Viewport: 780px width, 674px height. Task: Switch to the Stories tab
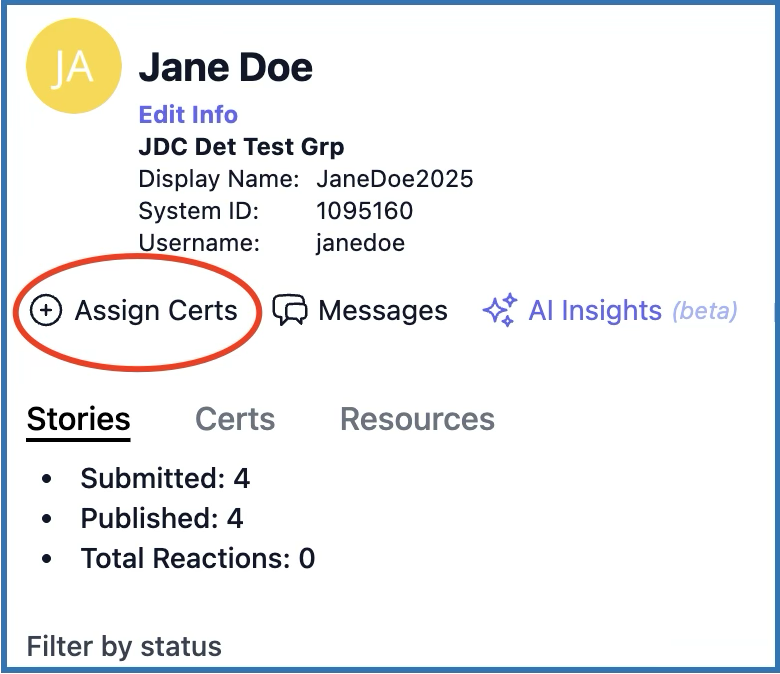tap(78, 419)
